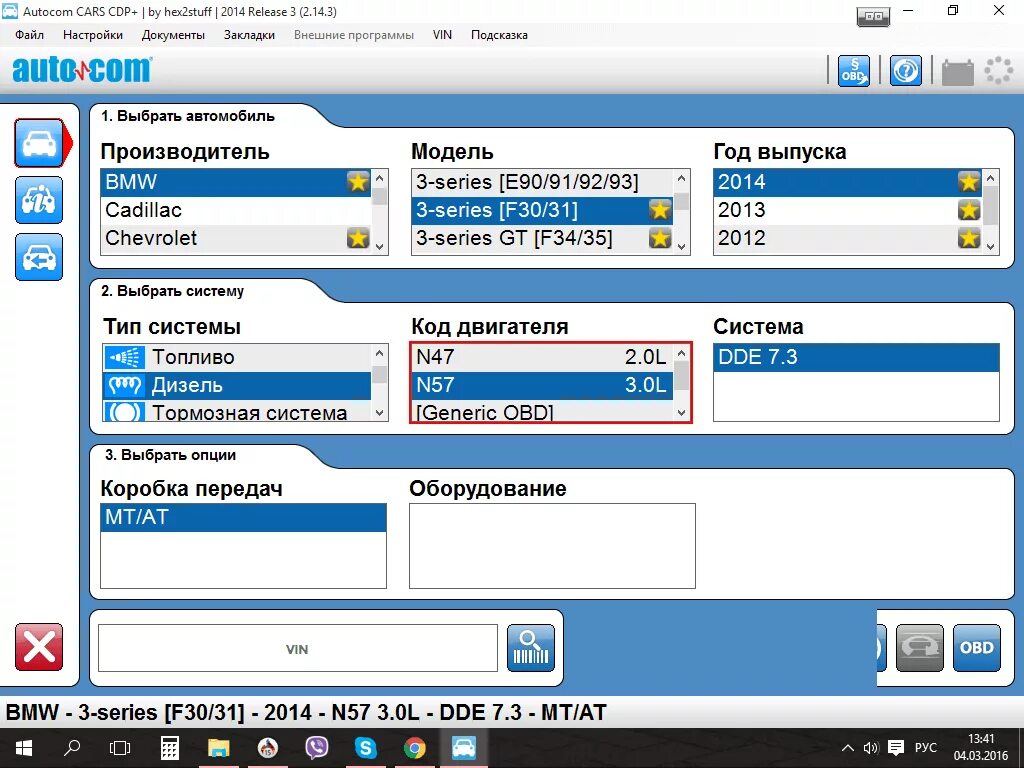Open the Настройки menu
This screenshot has height=768, width=1024.
pyautogui.click(x=93, y=35)
